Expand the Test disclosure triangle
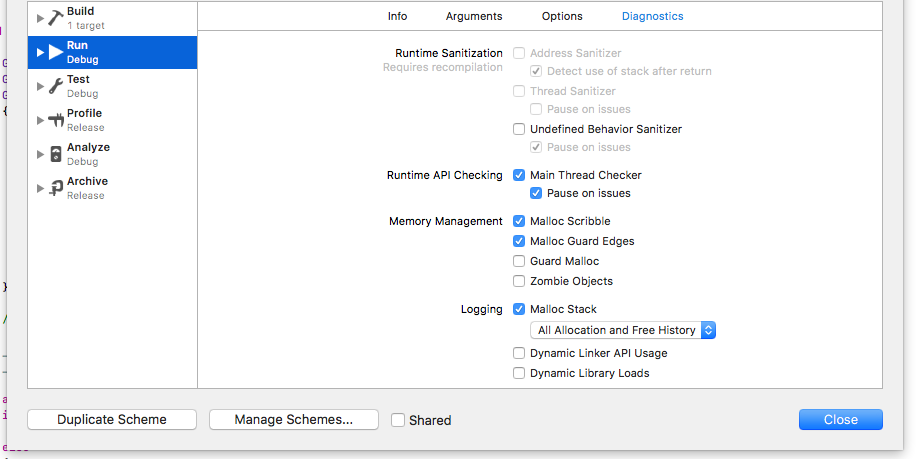The image size is (919, 459). [x=40, y=86]
